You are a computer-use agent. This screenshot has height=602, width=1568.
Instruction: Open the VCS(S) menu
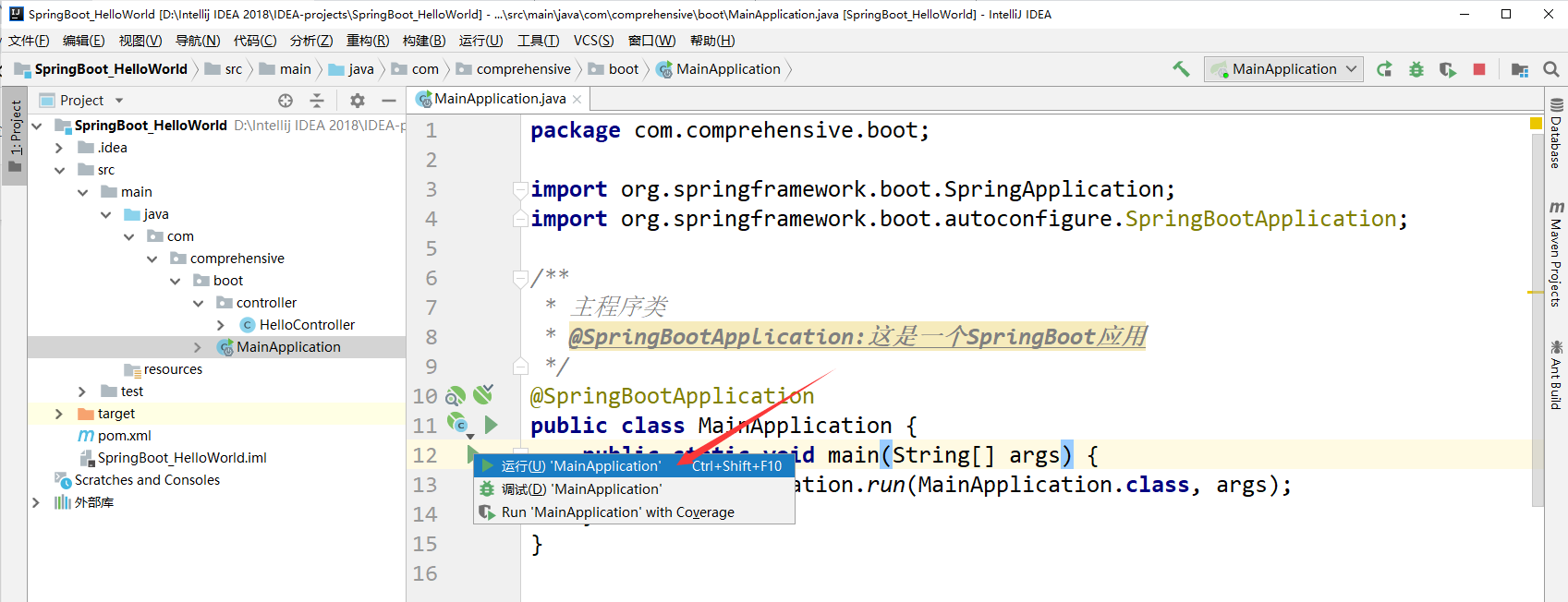pos(593,41)
